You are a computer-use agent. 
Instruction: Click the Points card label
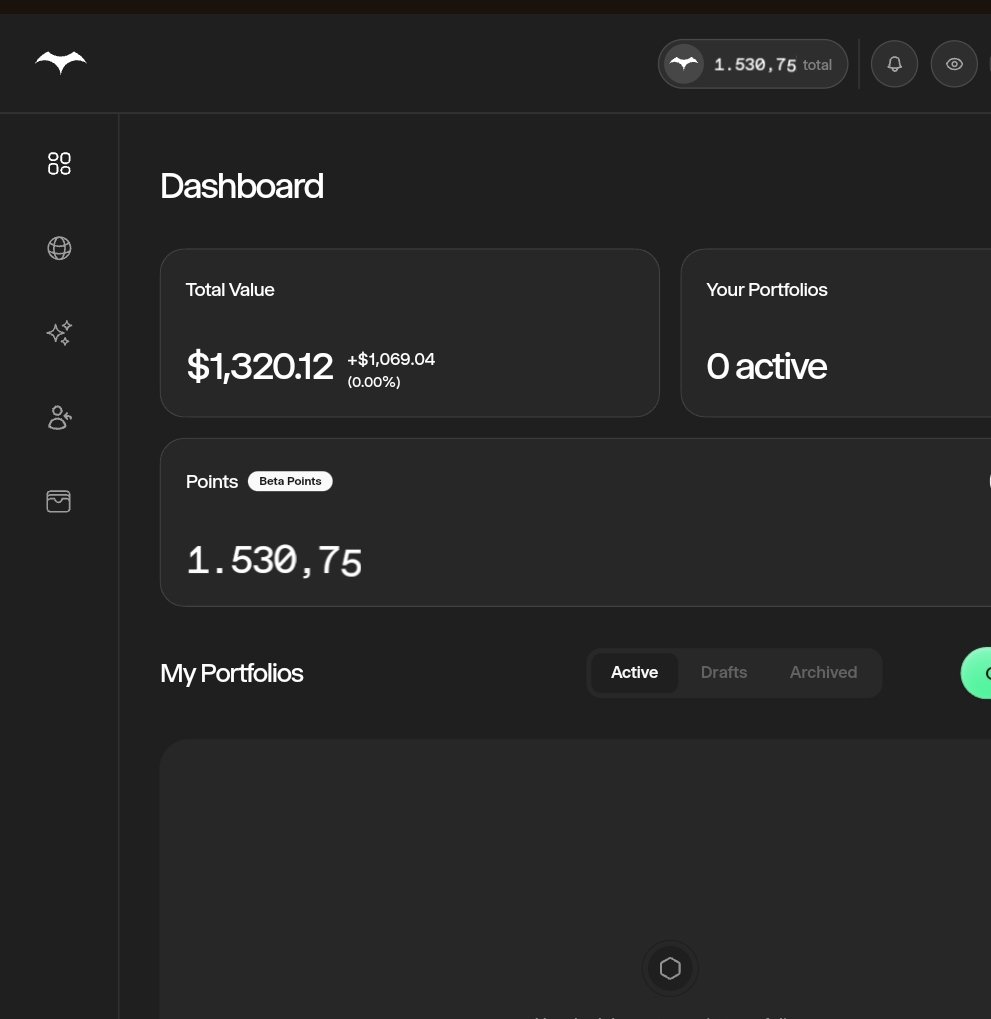click(212, 482)
